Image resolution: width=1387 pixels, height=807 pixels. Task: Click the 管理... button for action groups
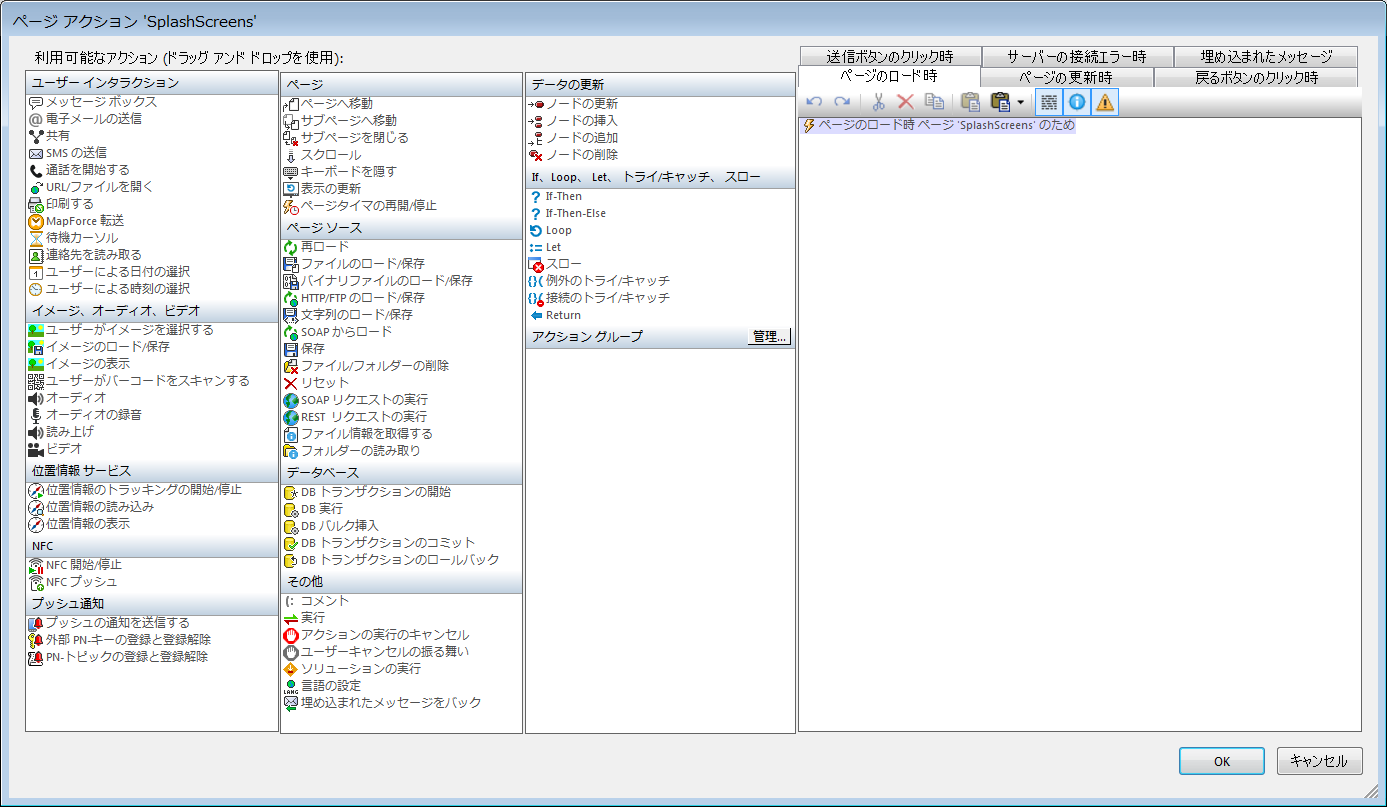point(769,337)
